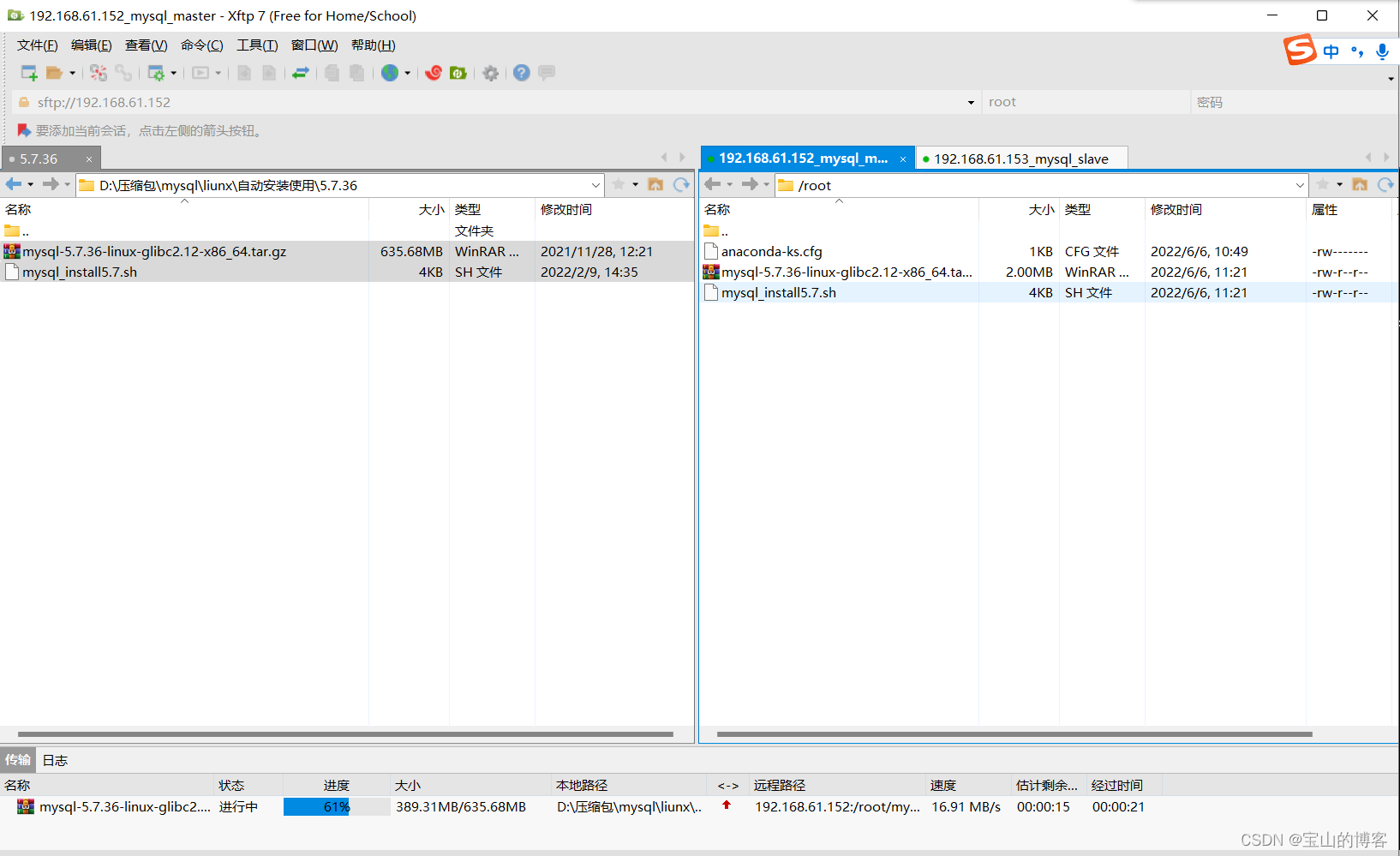Select remote mysql_install5.7.sh file
Screen dimensions: 1400x856
click(1049, 292)
